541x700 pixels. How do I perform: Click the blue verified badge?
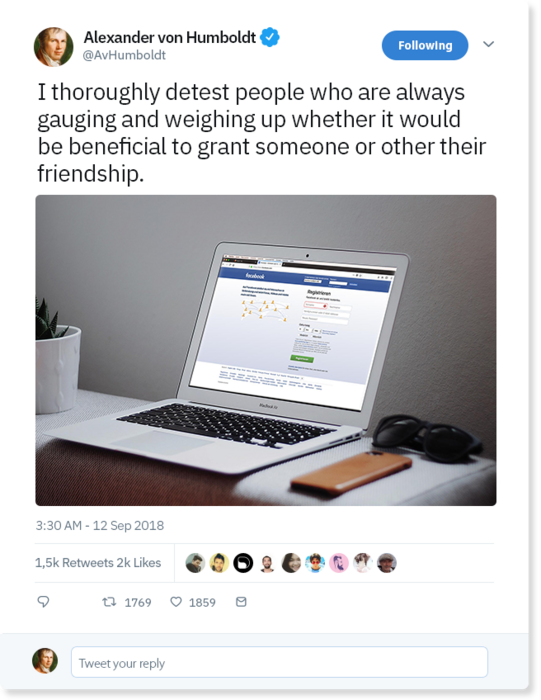270,37
